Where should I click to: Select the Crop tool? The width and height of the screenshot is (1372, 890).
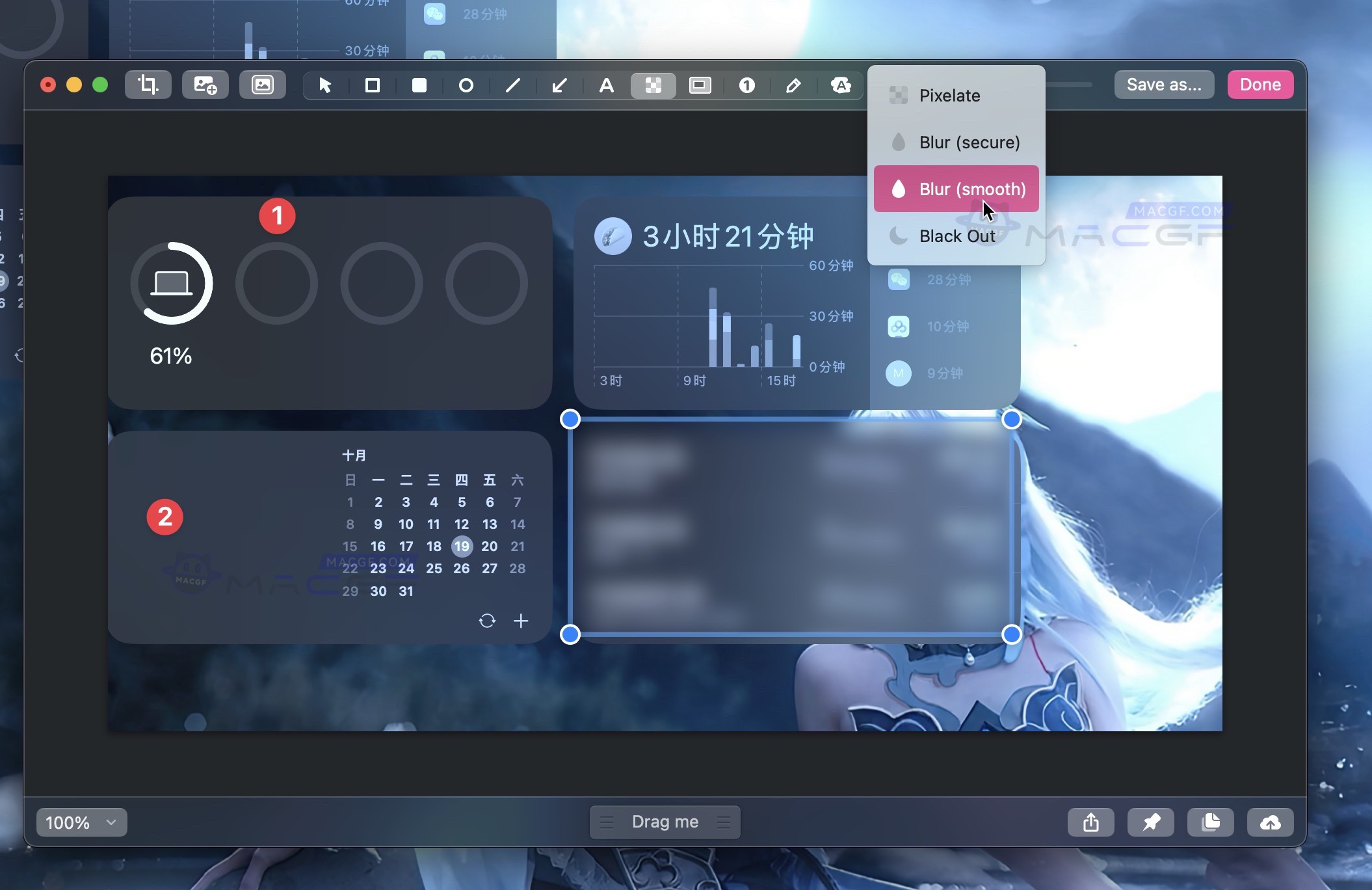pos(148,84)
